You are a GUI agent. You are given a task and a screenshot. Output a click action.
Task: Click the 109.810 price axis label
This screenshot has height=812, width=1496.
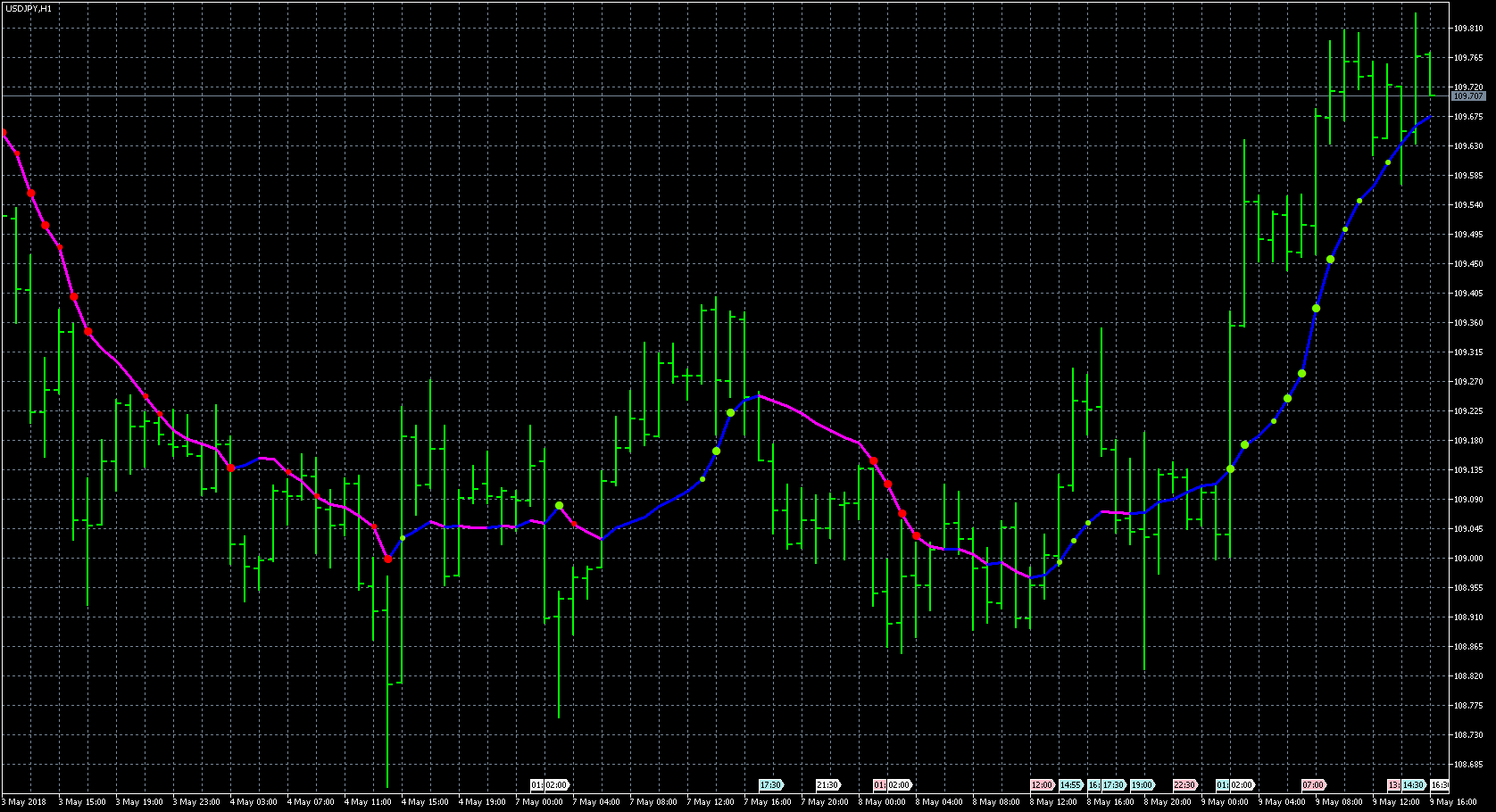tap(1468, 29)
